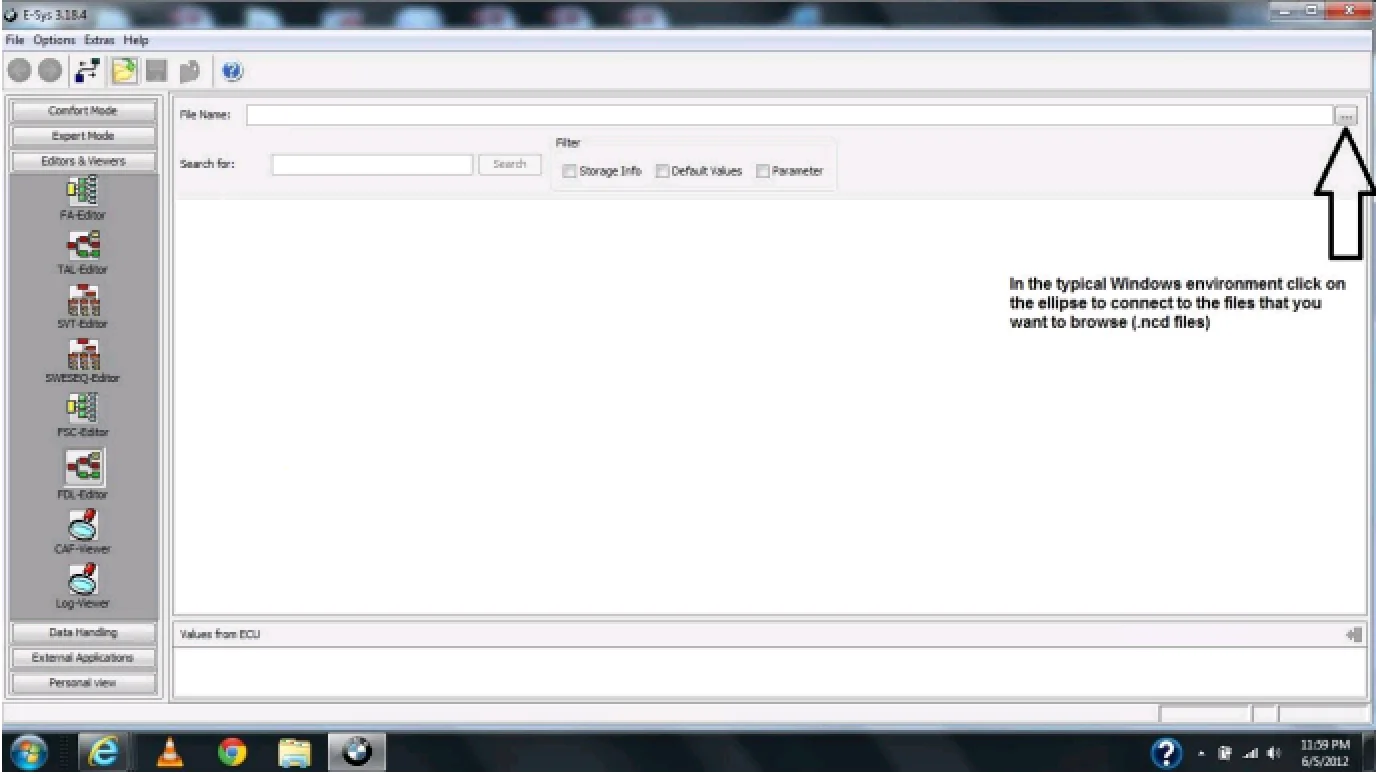Collapse the Editors & Viewers section
This screenshot has height=774, width=1376.
click(83, 161)
